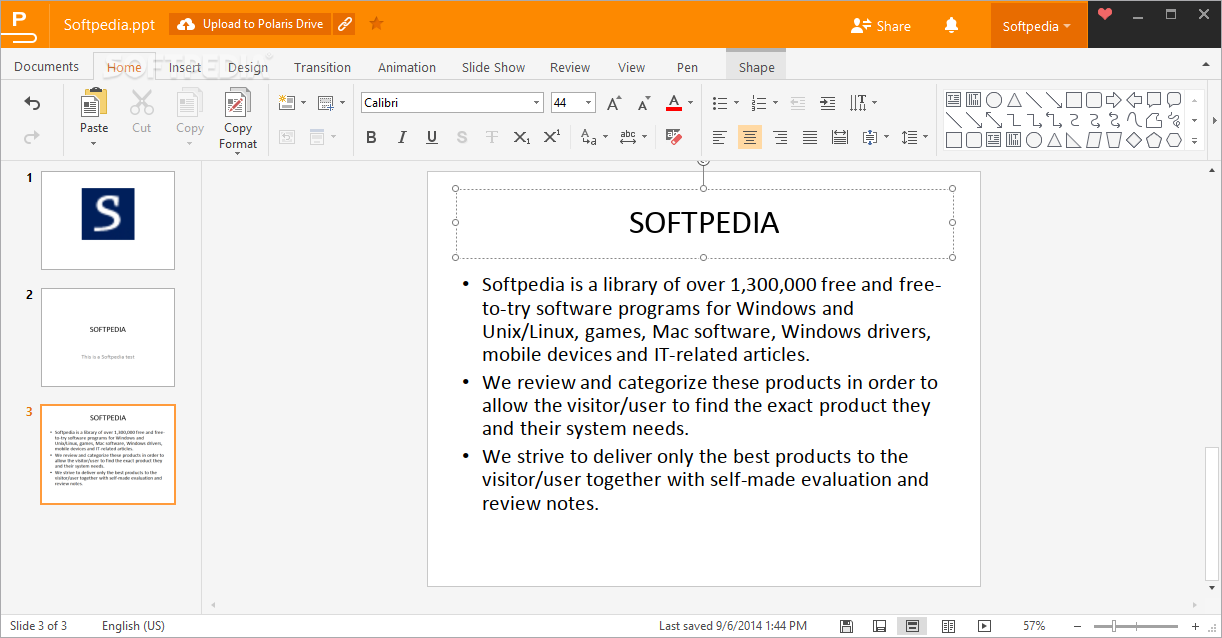This screenshot has width=1222, height=638.
Task: Zoom in with the plus icon
Action: click(x=1195, y=626)
